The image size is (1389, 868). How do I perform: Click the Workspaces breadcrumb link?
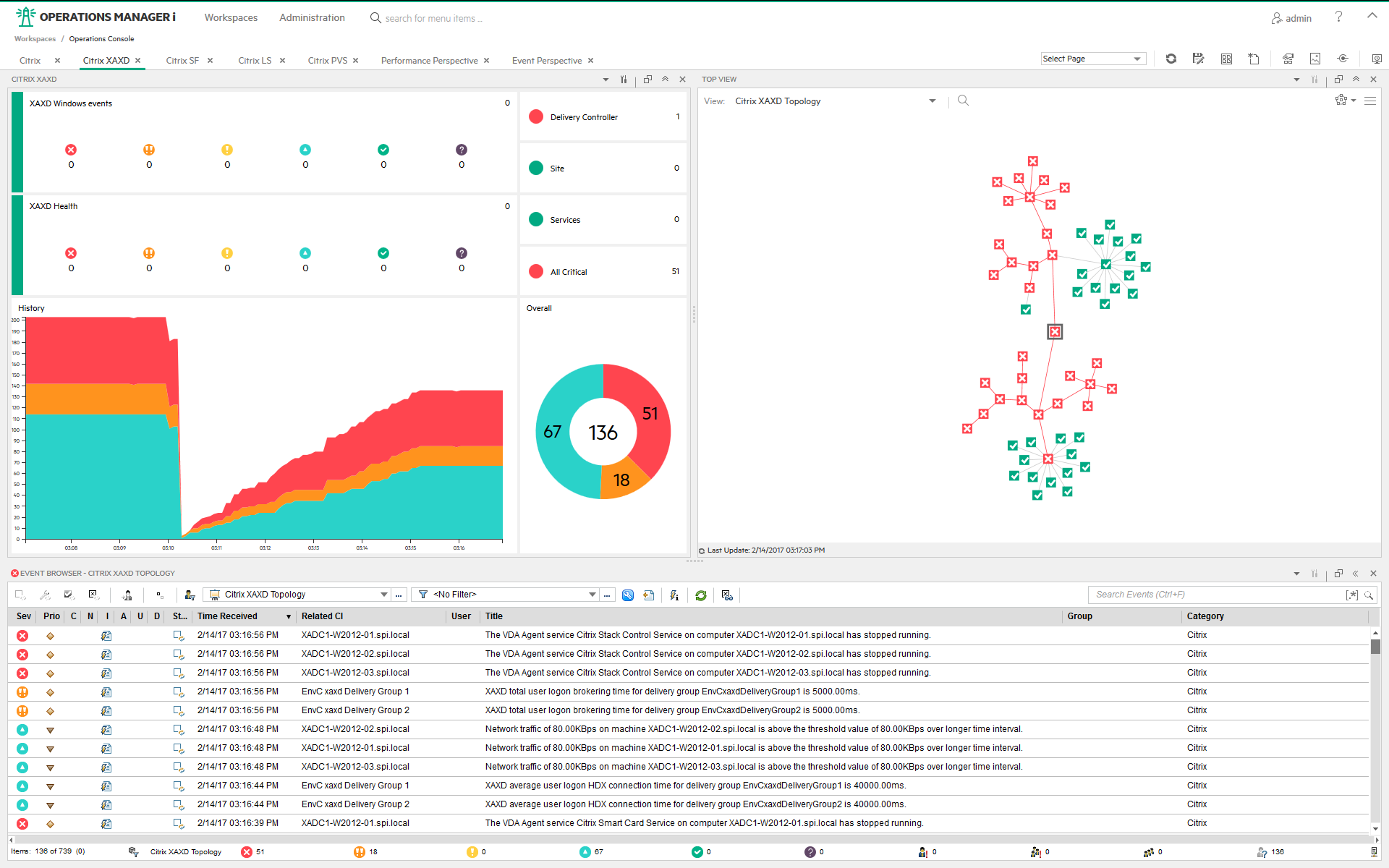click(x=35, y=39)
